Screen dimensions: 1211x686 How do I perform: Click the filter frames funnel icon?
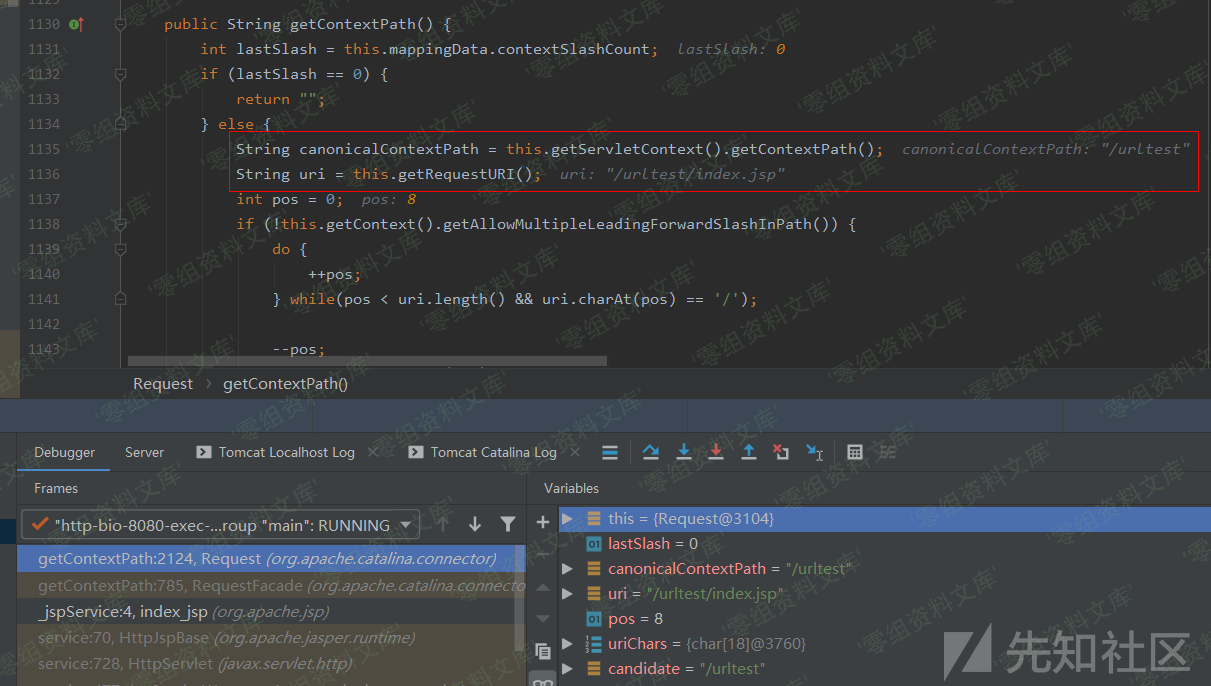(508, 524)
